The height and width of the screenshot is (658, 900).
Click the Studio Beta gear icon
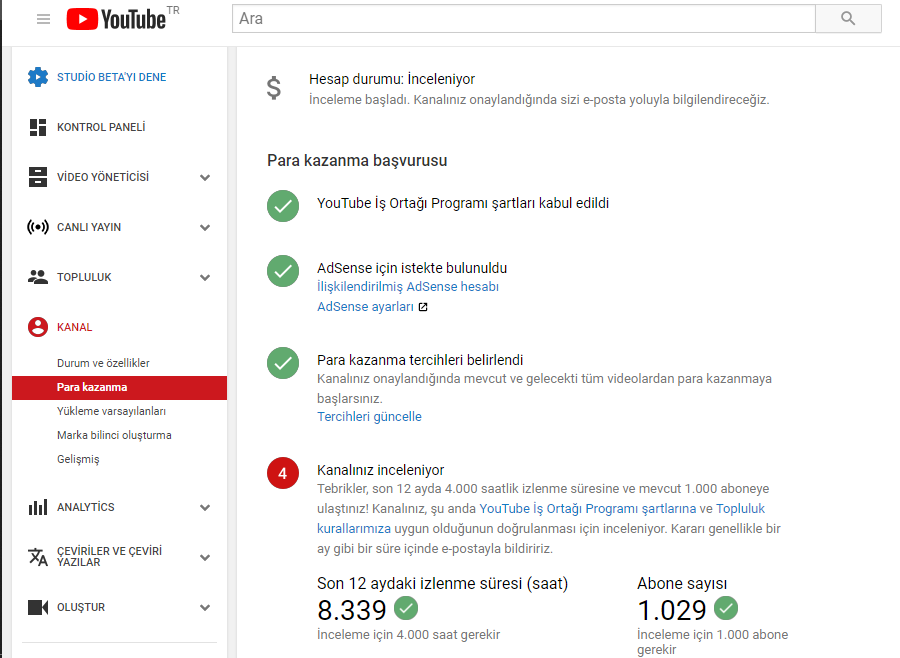(38, 77)
